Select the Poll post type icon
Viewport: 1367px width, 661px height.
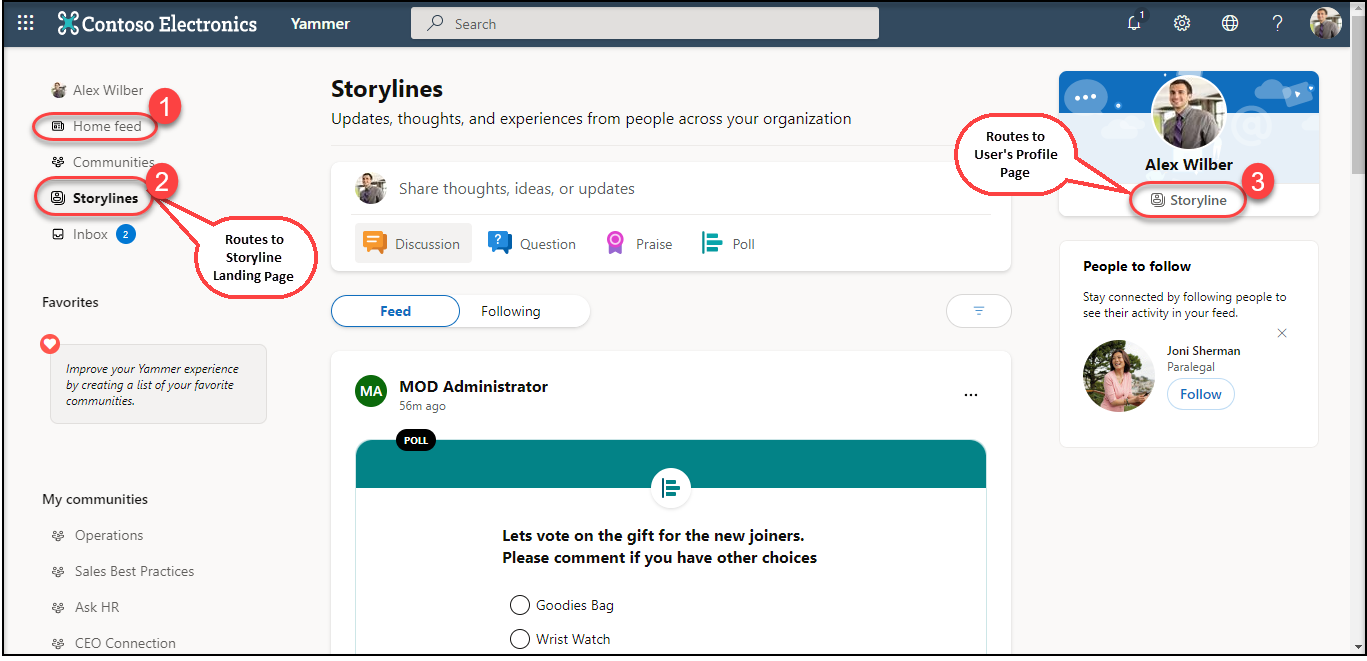712,243
